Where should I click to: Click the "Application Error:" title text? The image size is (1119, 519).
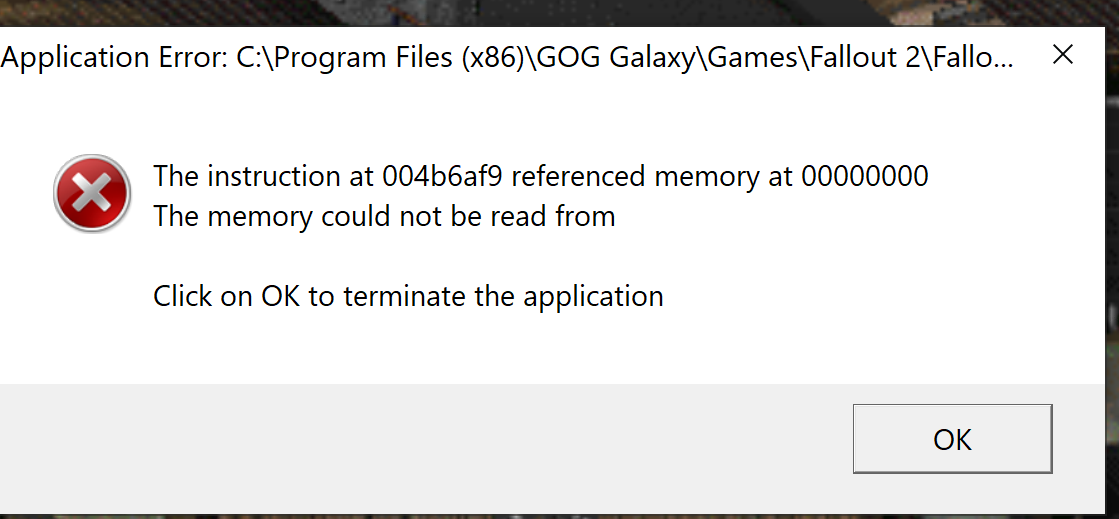click(x=115, y=58)
